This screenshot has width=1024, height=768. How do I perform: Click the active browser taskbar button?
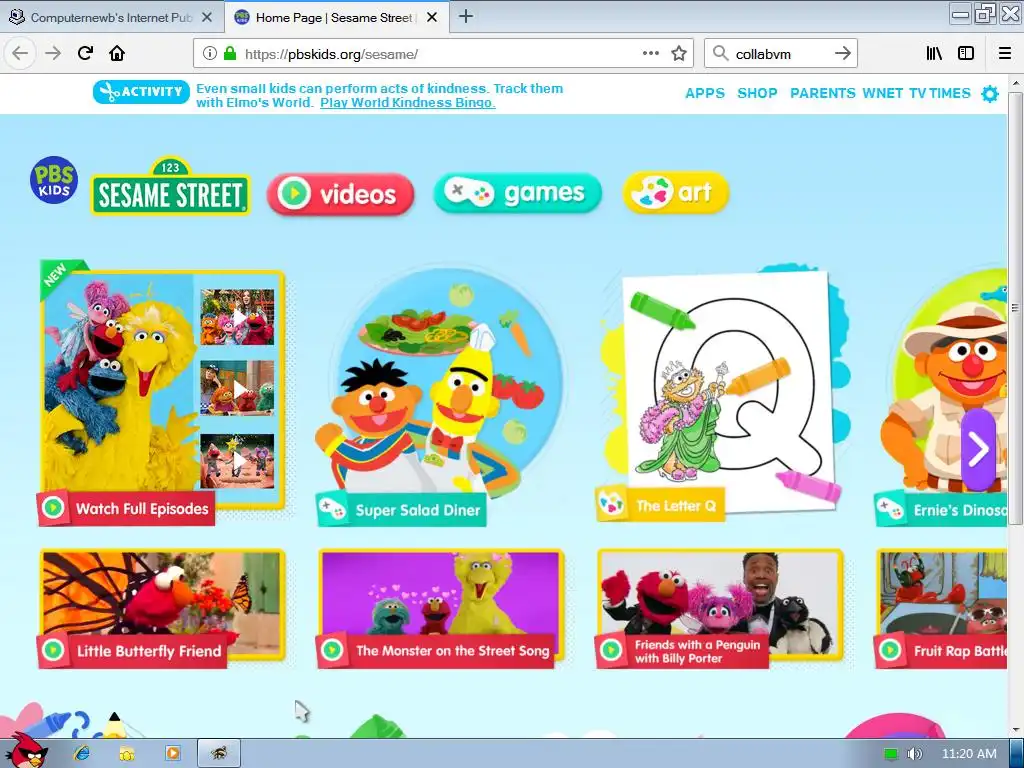pos(219,753)
